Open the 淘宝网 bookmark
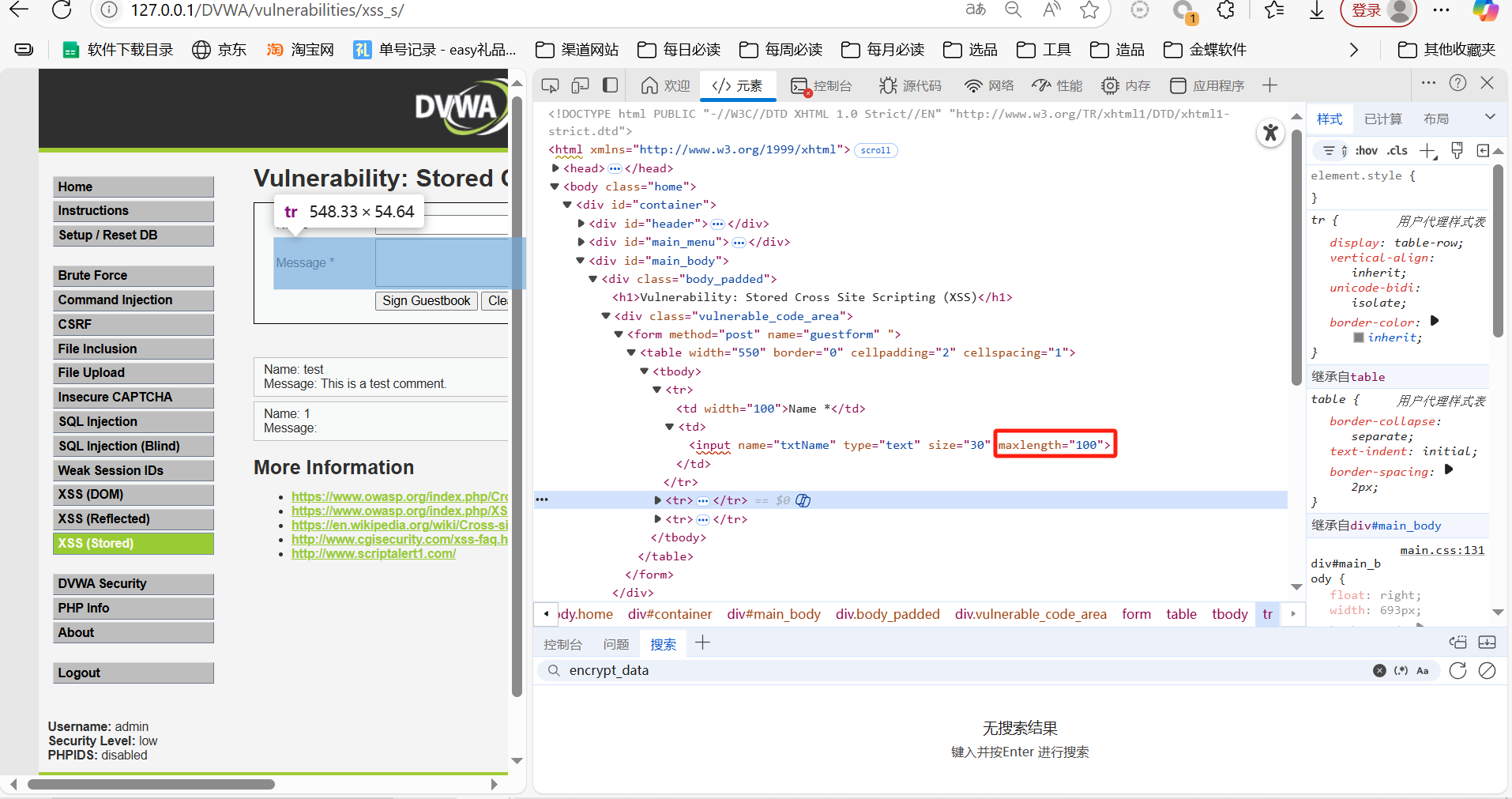Viewport: 1512px width, 799px height. [x=300, y=50]
